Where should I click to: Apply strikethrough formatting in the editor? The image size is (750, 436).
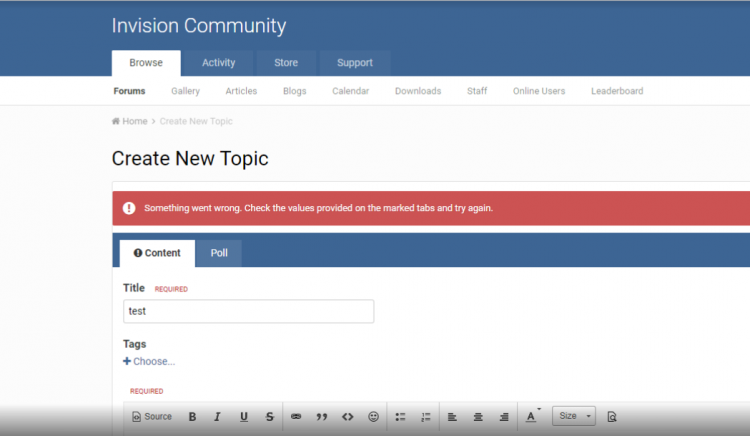point(269,417)
